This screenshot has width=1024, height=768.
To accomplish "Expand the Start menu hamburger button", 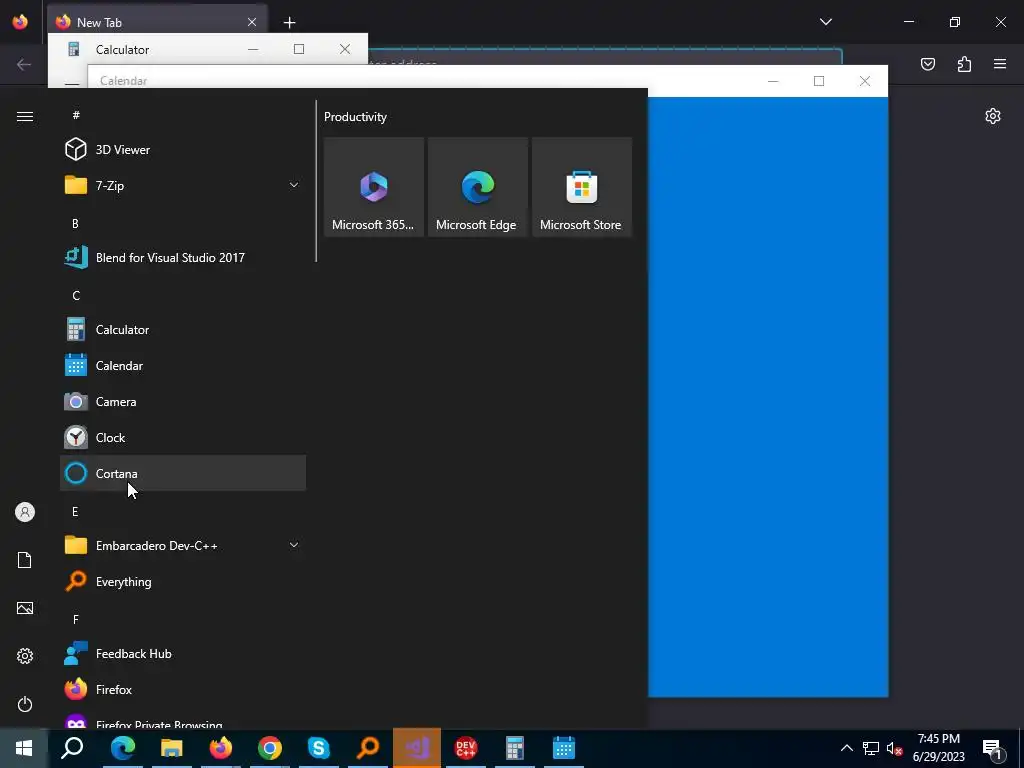I will click(x=25, y=116).
